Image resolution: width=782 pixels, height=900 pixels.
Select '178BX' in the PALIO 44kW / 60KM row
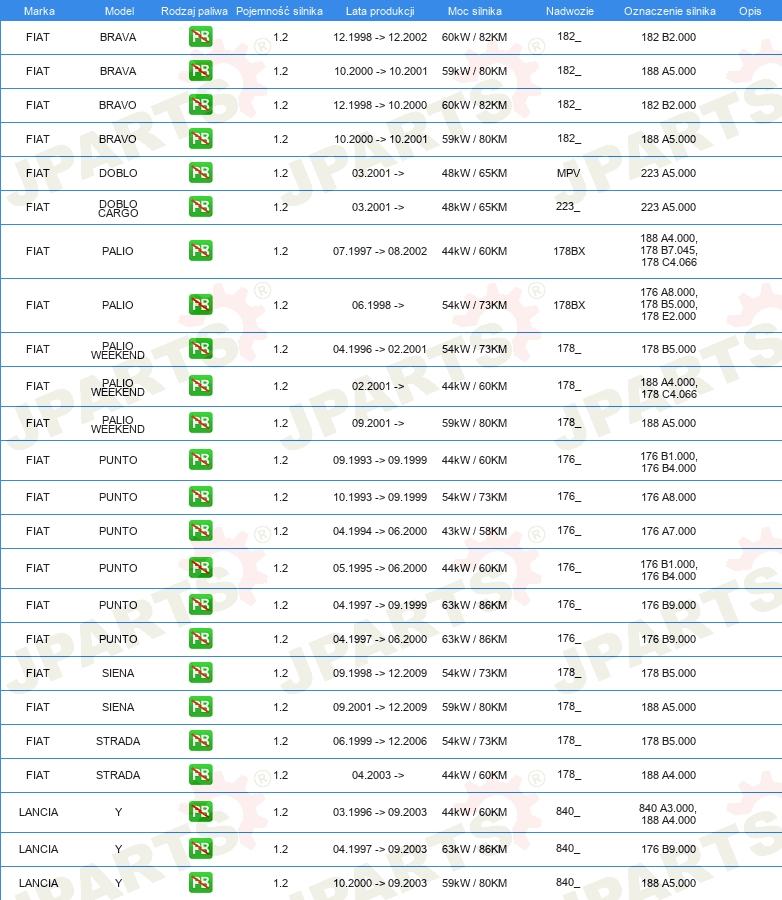coord(569,251)
